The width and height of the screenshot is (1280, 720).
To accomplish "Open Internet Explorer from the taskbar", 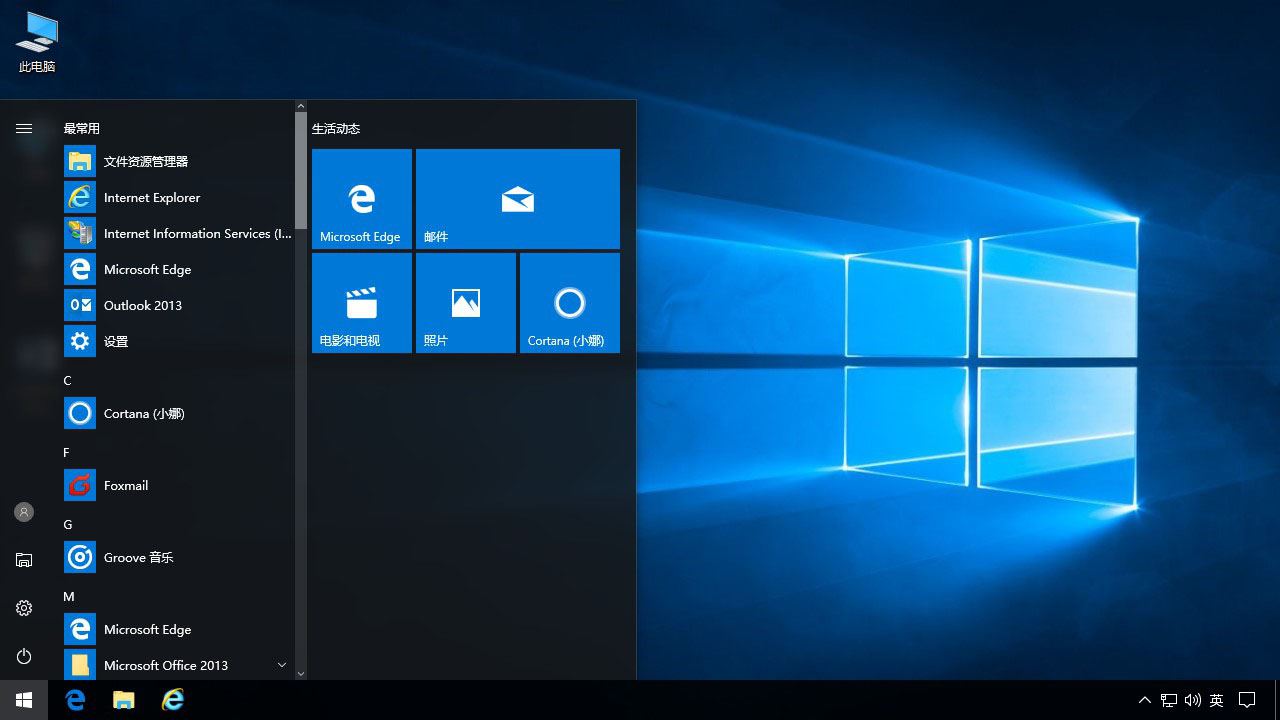I will pyautogui.click(x=173, y=700).
